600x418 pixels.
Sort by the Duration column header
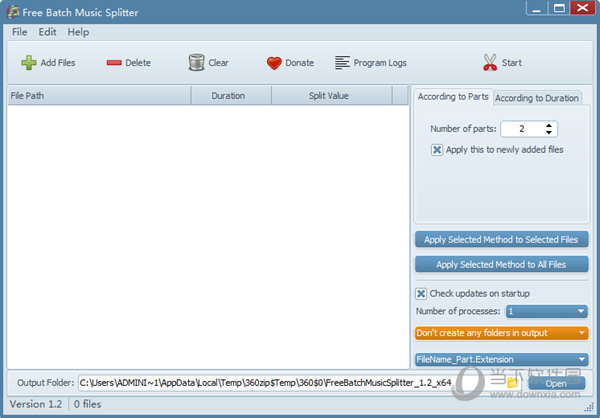pos(231,96)
